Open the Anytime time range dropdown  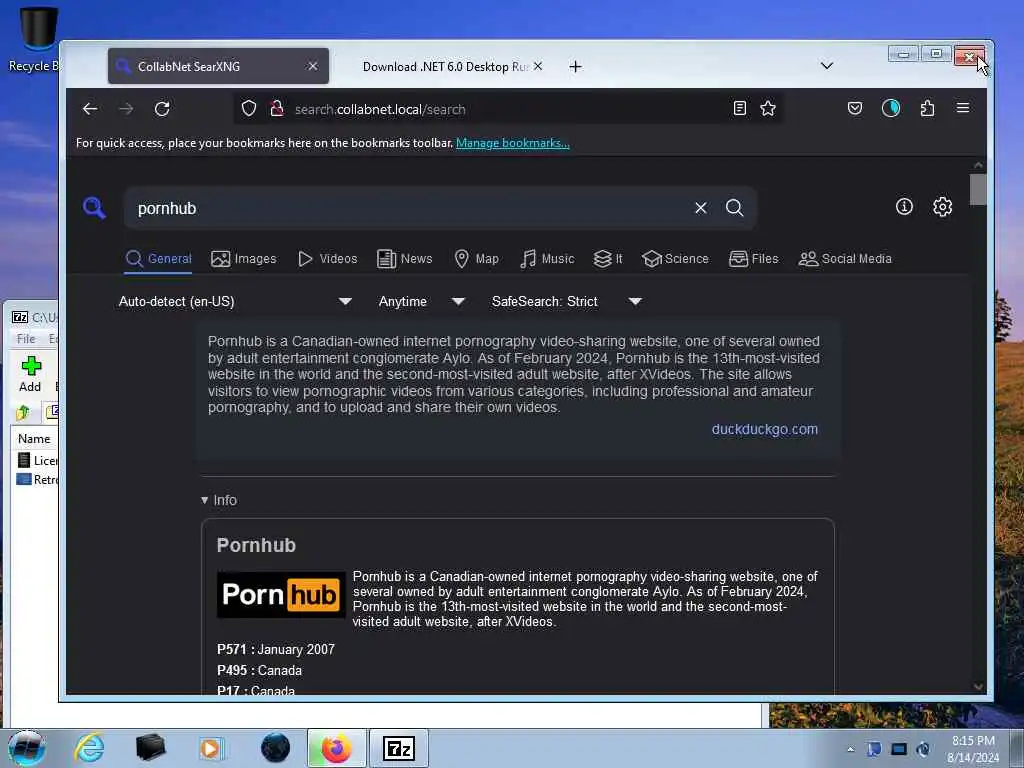click(421, 301)
